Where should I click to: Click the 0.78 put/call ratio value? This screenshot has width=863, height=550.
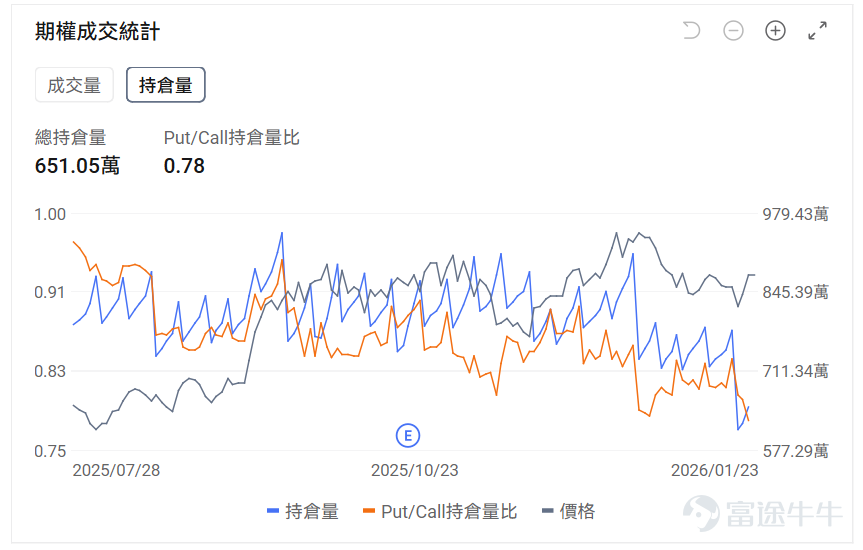(184, 166)
